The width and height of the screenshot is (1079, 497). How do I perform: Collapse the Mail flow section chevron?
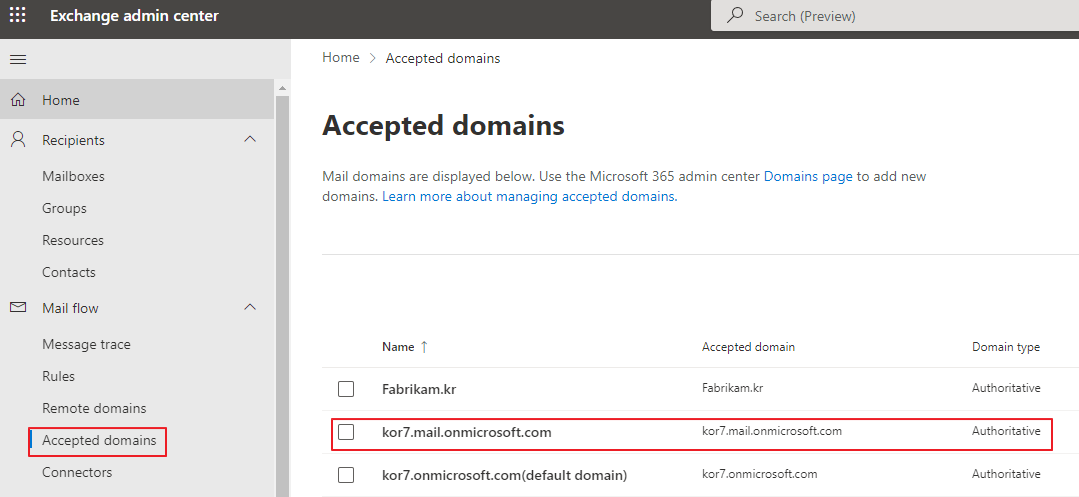tap(250, 307)
